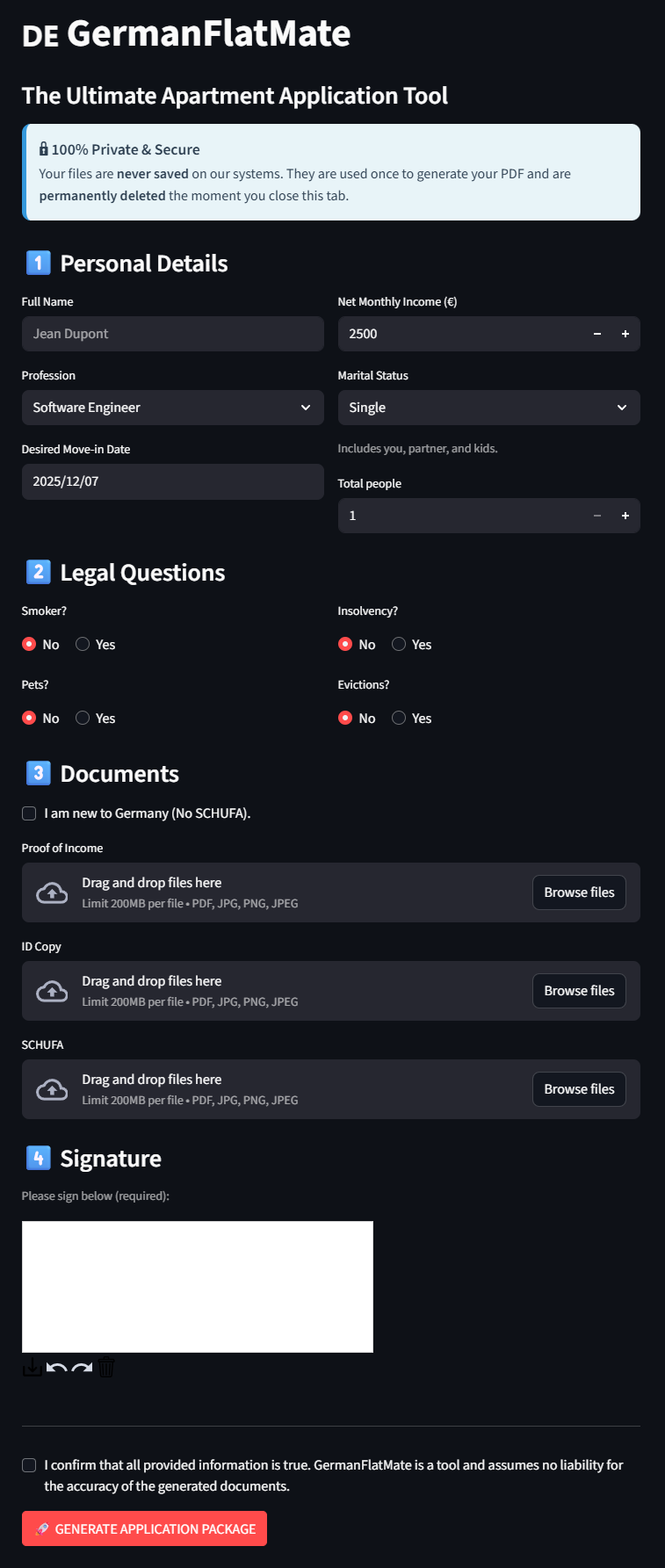Click the SCHUFA drag and drop text

tap(152, 1080)
